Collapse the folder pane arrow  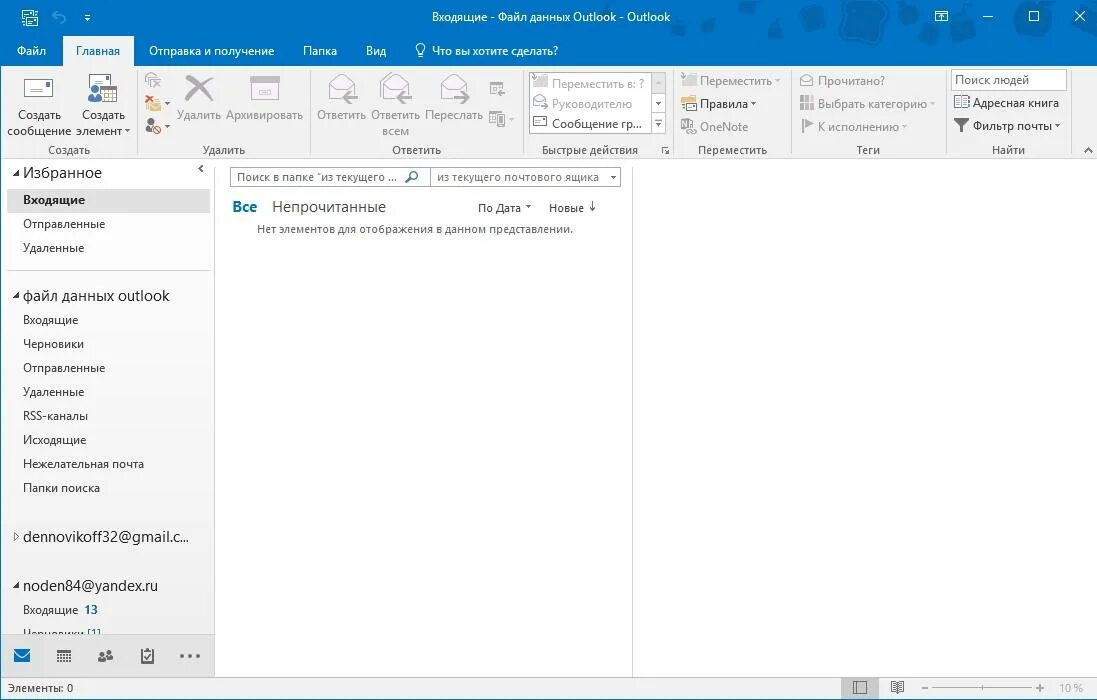tap(201, 169)
